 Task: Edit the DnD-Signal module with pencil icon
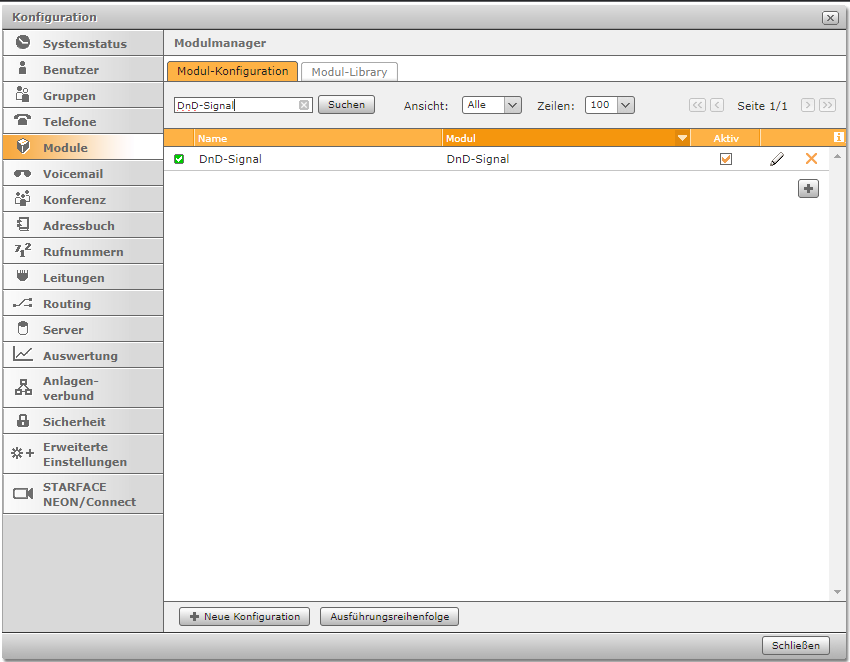point(777,159)
